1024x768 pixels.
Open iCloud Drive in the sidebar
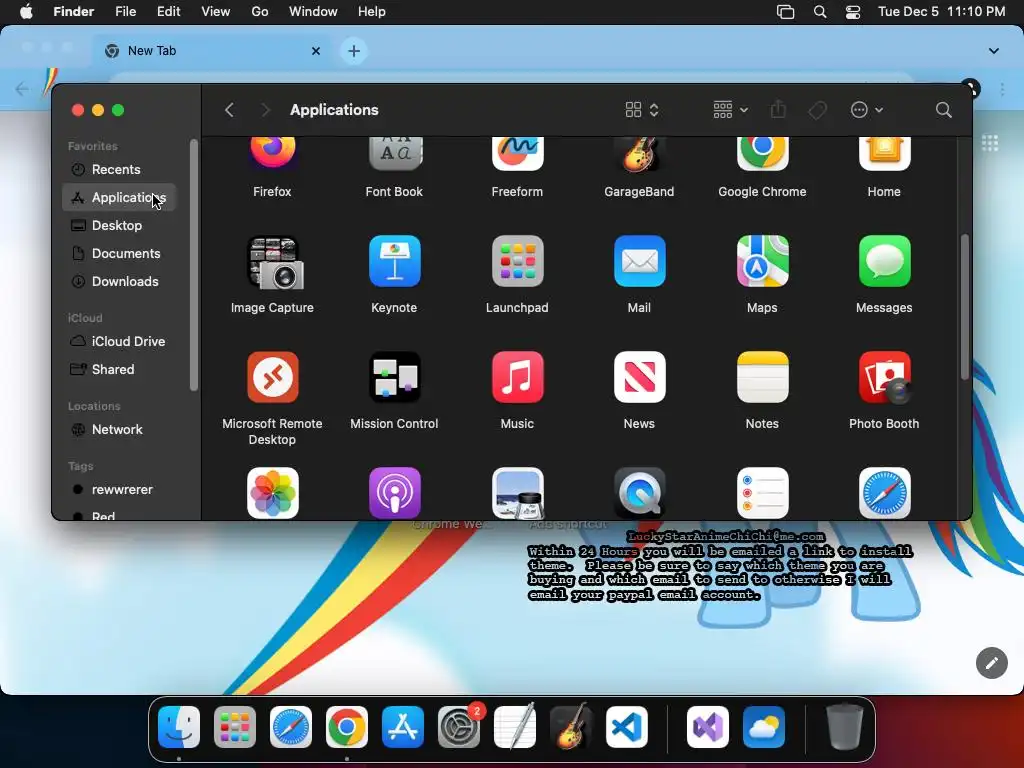[119, 342]
